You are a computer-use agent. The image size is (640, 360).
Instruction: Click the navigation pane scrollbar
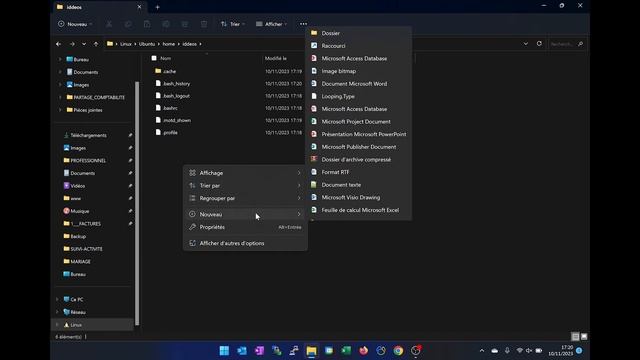pos(137,203)
